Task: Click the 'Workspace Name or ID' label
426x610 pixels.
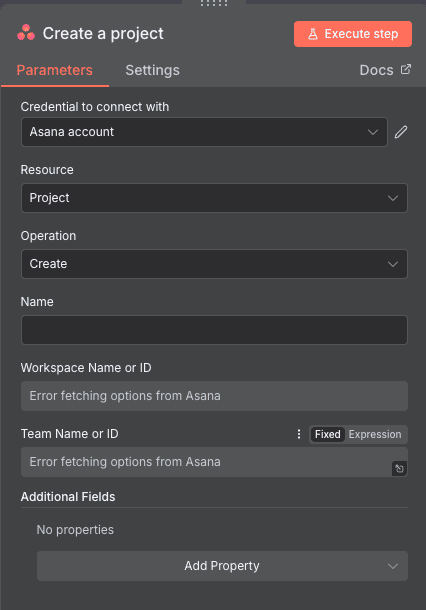Action: (x=86, y=368)
